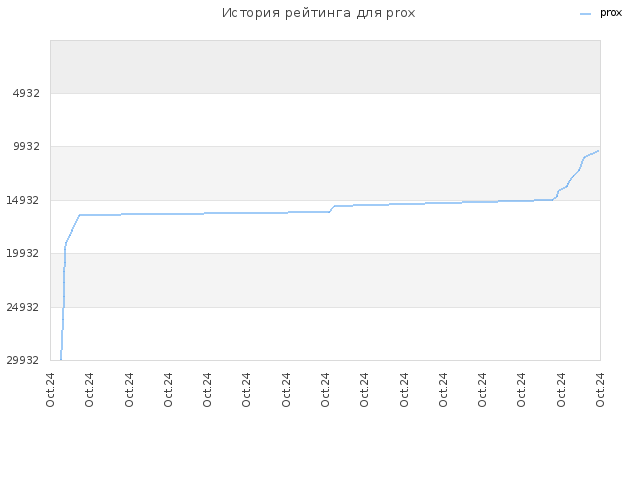
Task: Click the 29932 y-axis label
Action: point(23,360)
